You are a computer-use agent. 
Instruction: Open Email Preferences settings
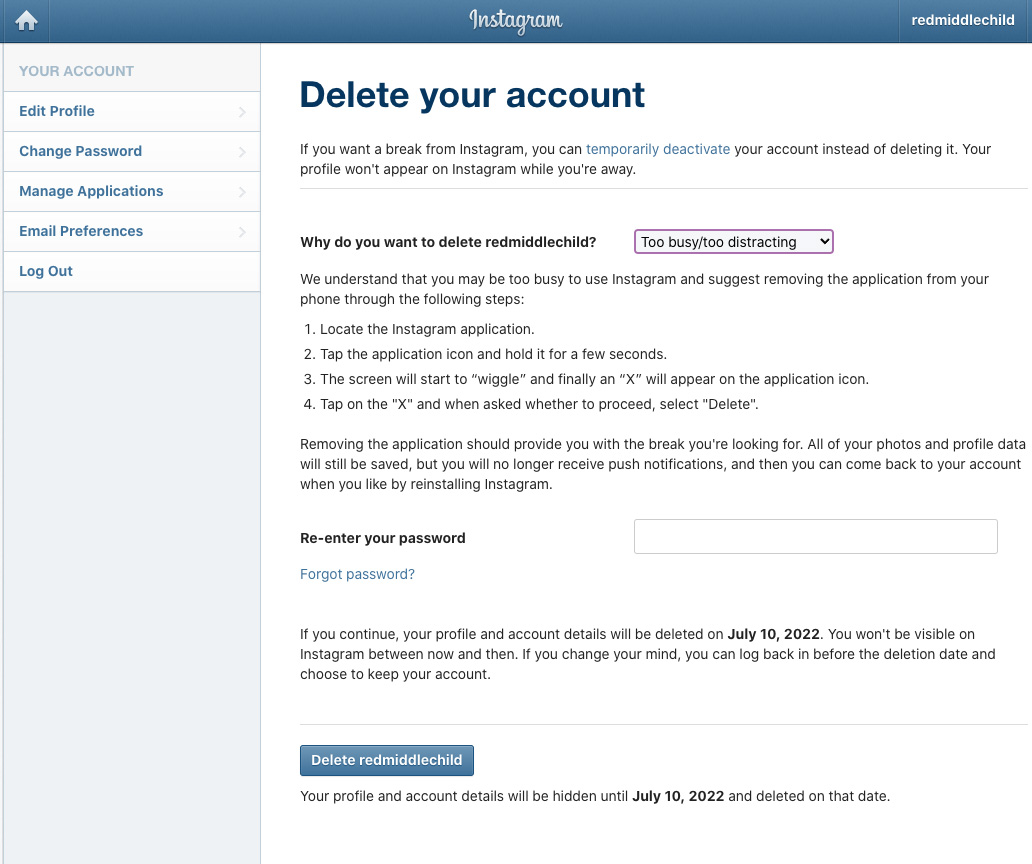(x=81, y=231)
